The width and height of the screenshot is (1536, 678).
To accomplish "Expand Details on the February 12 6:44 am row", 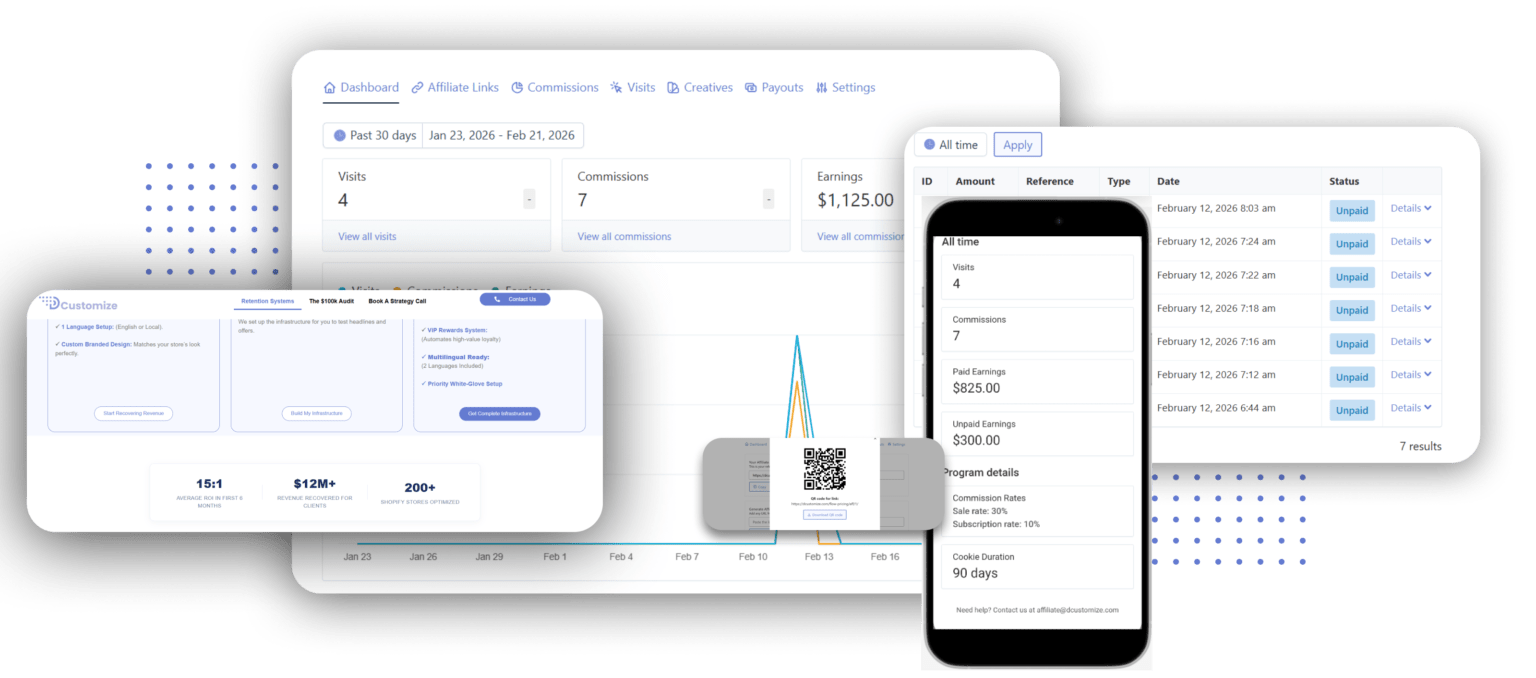I will [x=1411, y=408].
